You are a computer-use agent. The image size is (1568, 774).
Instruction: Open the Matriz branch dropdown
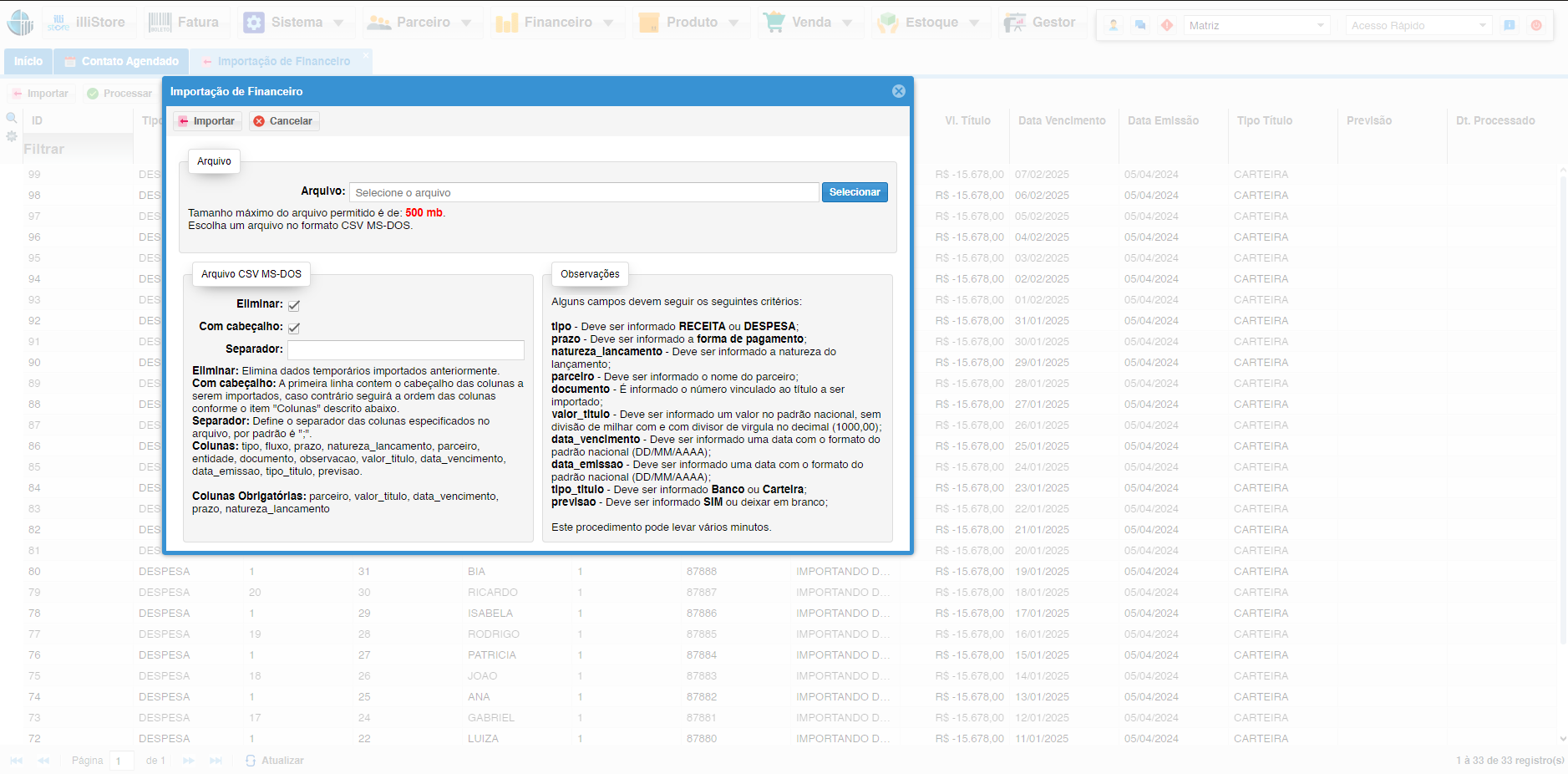[x=1256, y=26]
